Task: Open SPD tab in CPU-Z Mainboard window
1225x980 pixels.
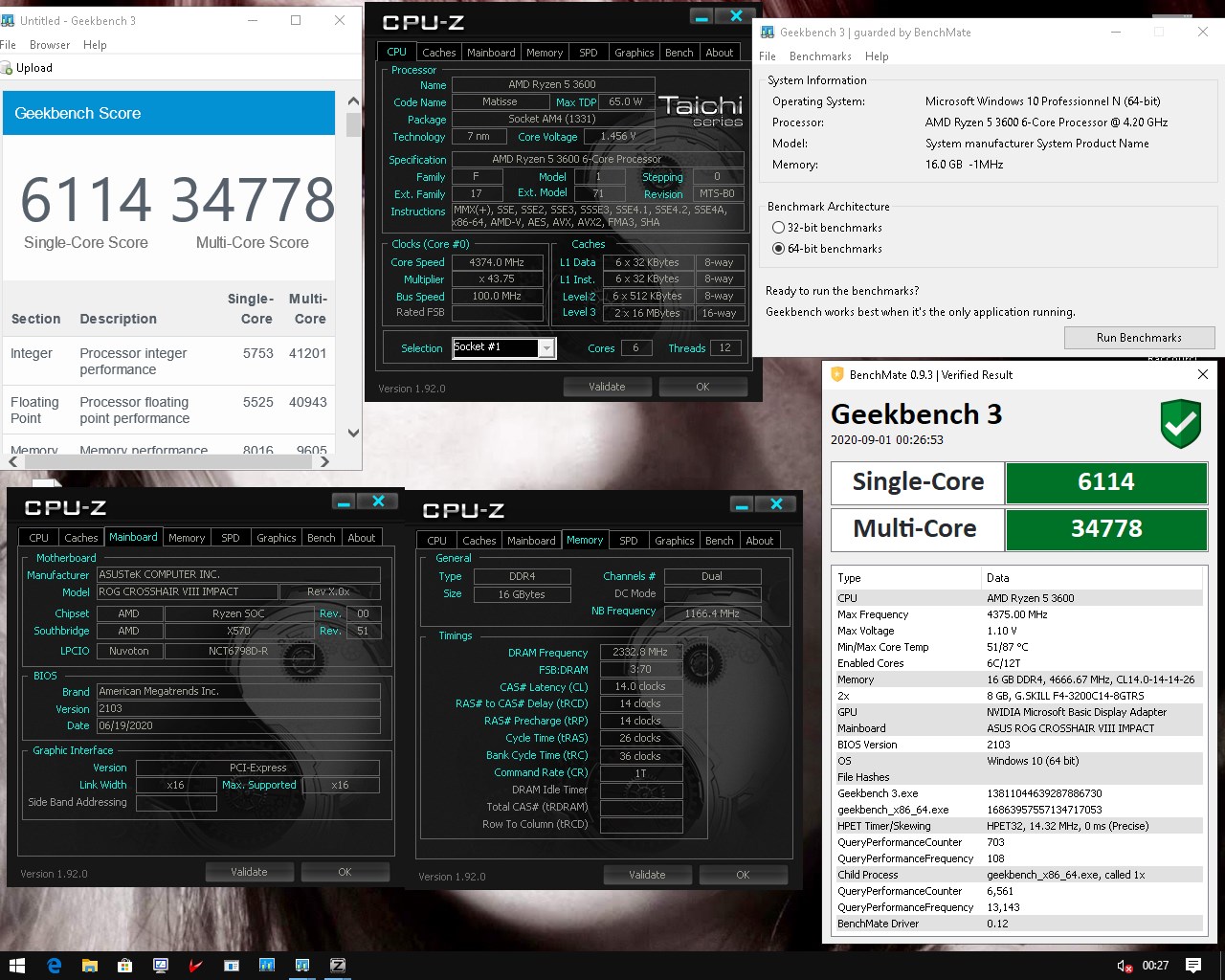Action: coord(231,538)
